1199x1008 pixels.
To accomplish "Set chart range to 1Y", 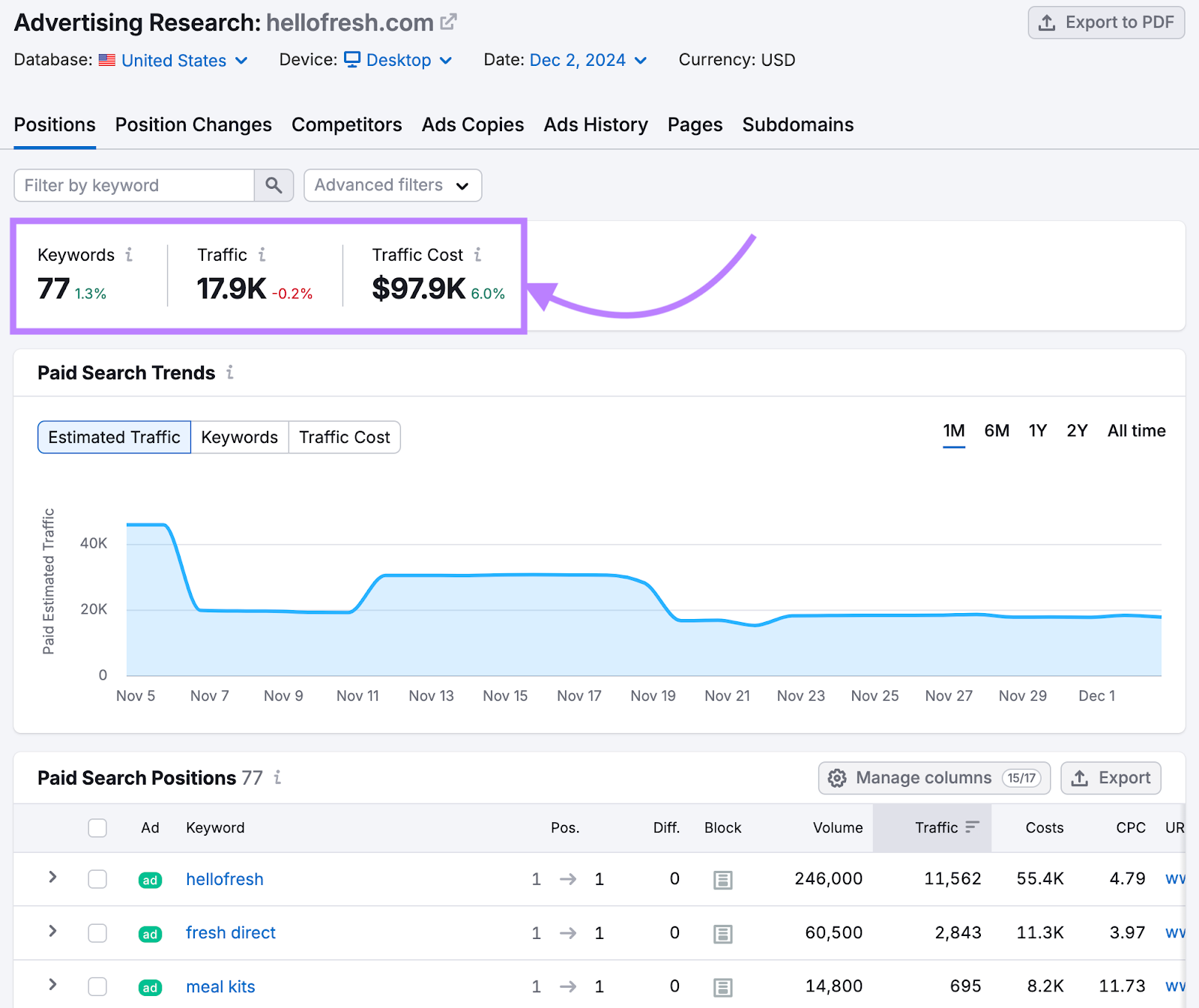I will [x=1038, y=431].
